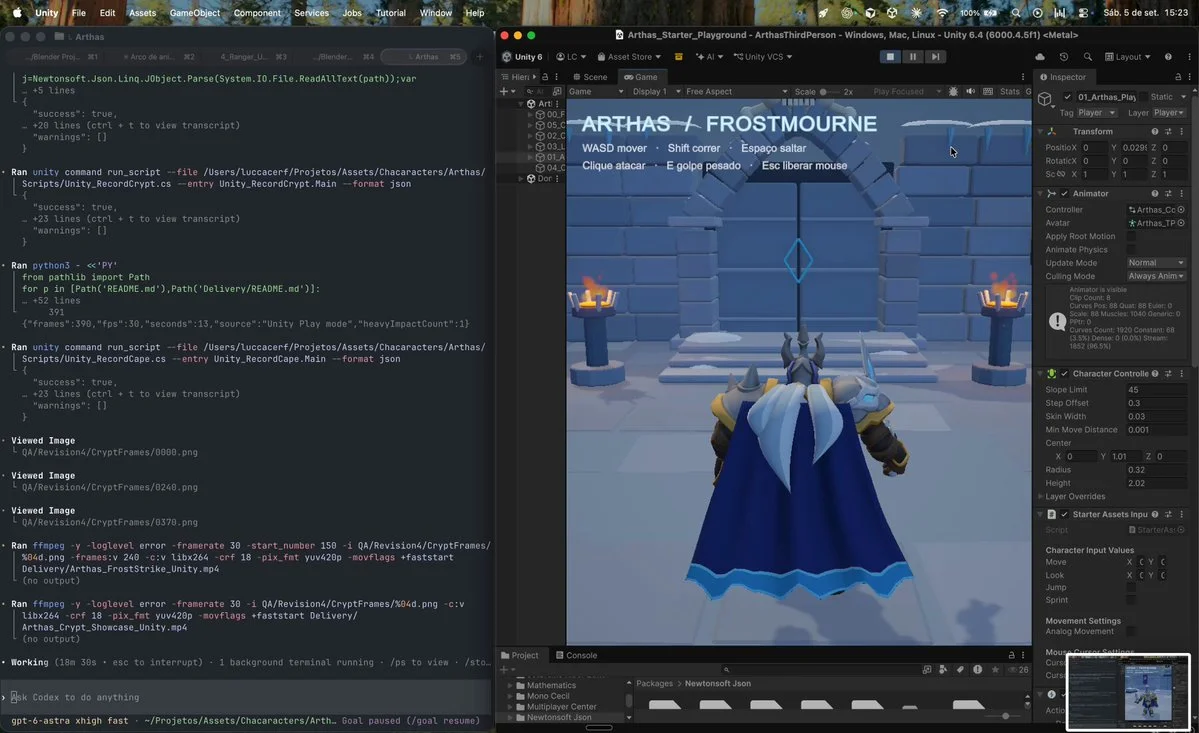Open Unity VCS dropdown
The width and height of the screenshot is (1199, 733).
(x=762, y=57)
